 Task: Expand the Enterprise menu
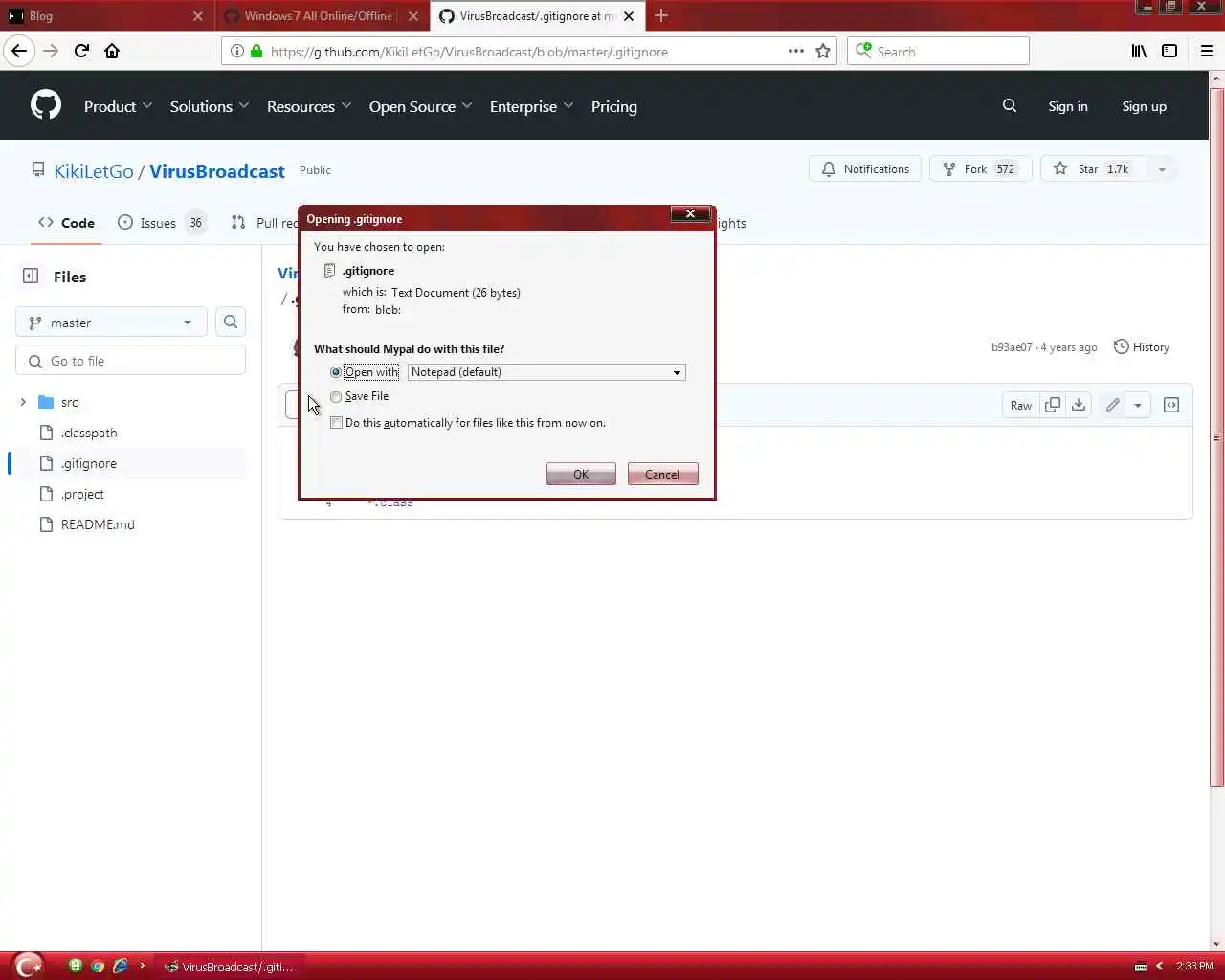pyautogui.click(x=531, y=106)
